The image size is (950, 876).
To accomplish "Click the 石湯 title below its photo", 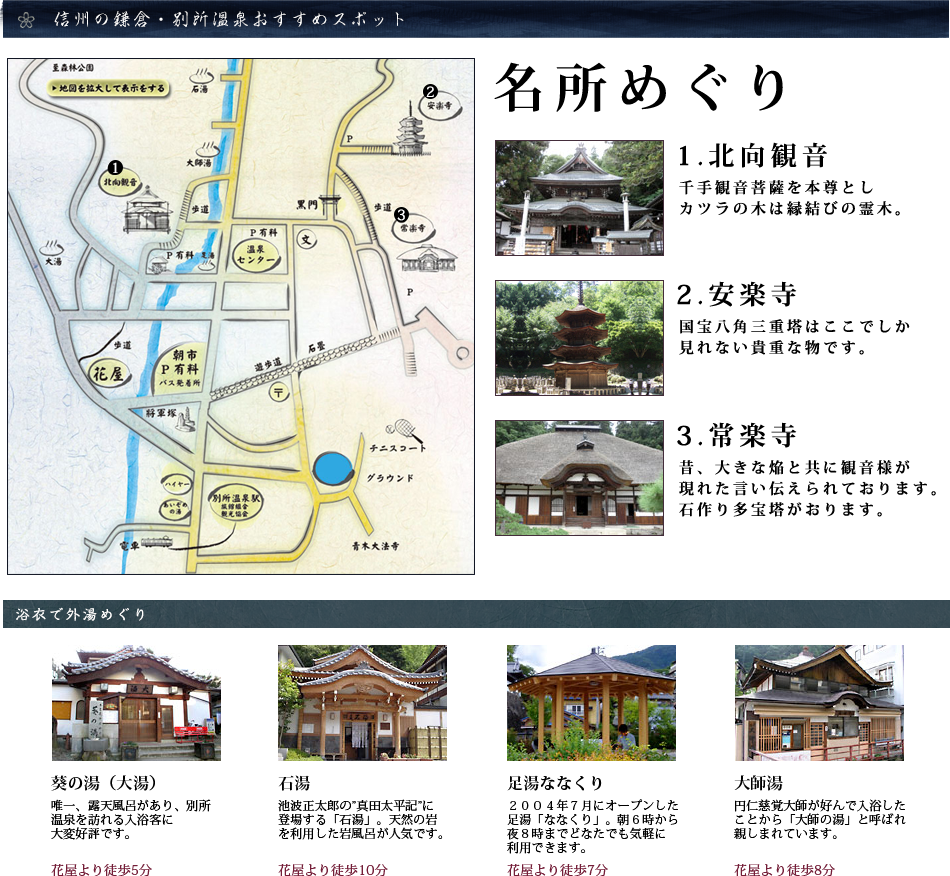I will (294, 783).
